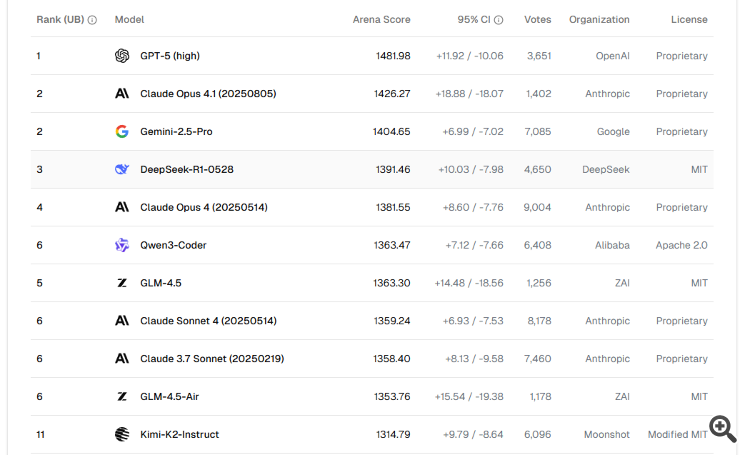The image size is (750, 455).
Task: Click the DeepSeek-R1-0528 model name
Action: pyautogui.click(x=187, y=170)
